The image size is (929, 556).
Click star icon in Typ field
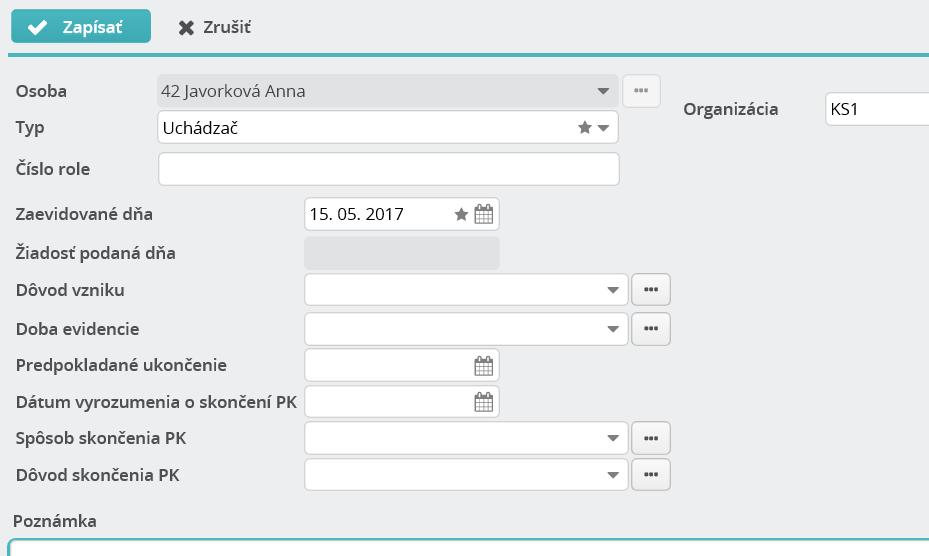585,127
